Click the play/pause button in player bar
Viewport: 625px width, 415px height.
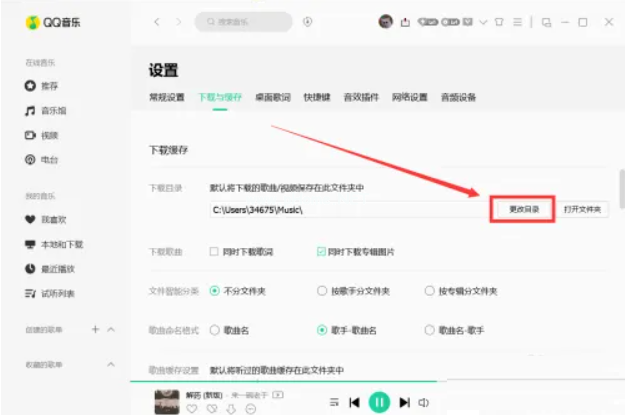pyautogui.click(x=378, y=402)
